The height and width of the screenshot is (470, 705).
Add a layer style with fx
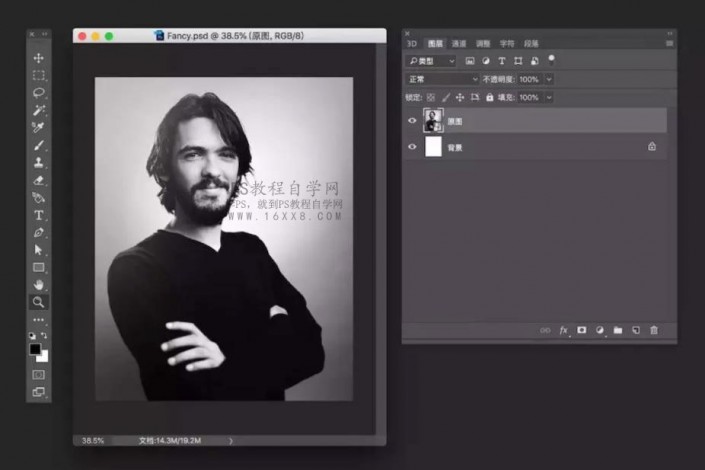pyautogui.click(x=563, y=331)
